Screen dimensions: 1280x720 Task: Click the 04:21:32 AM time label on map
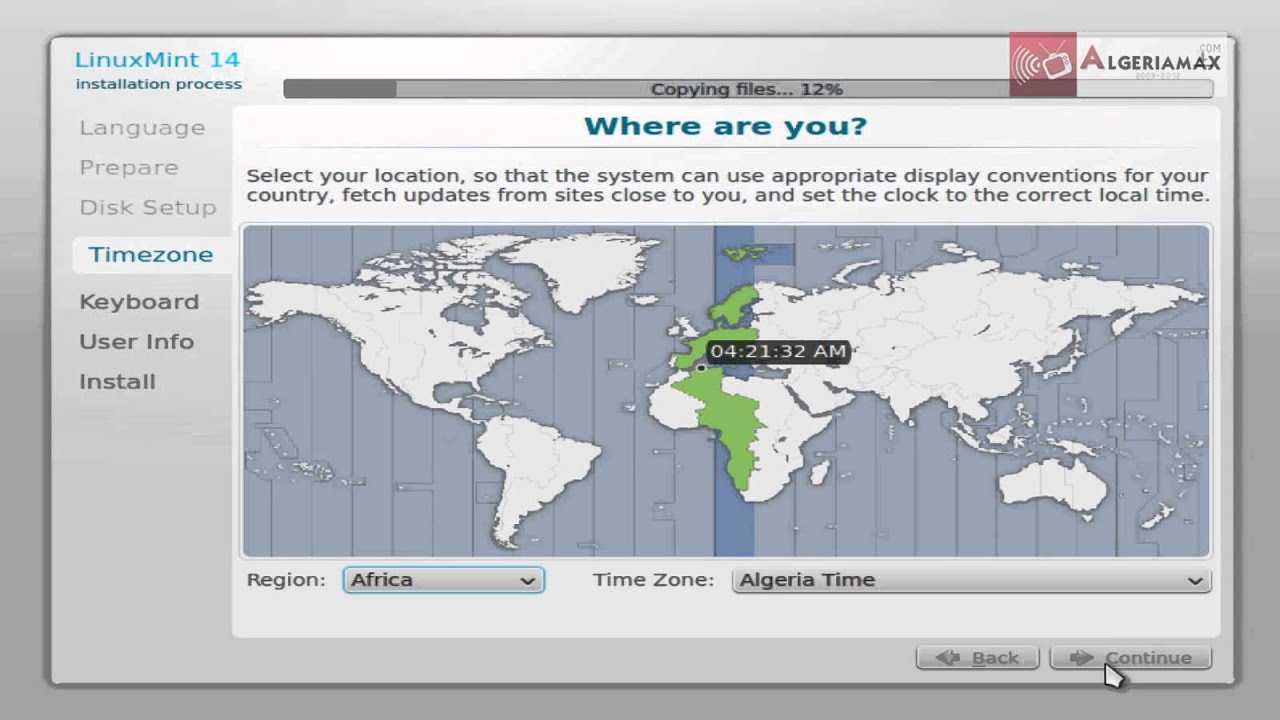pyautogui.click(x=779, y=351)
